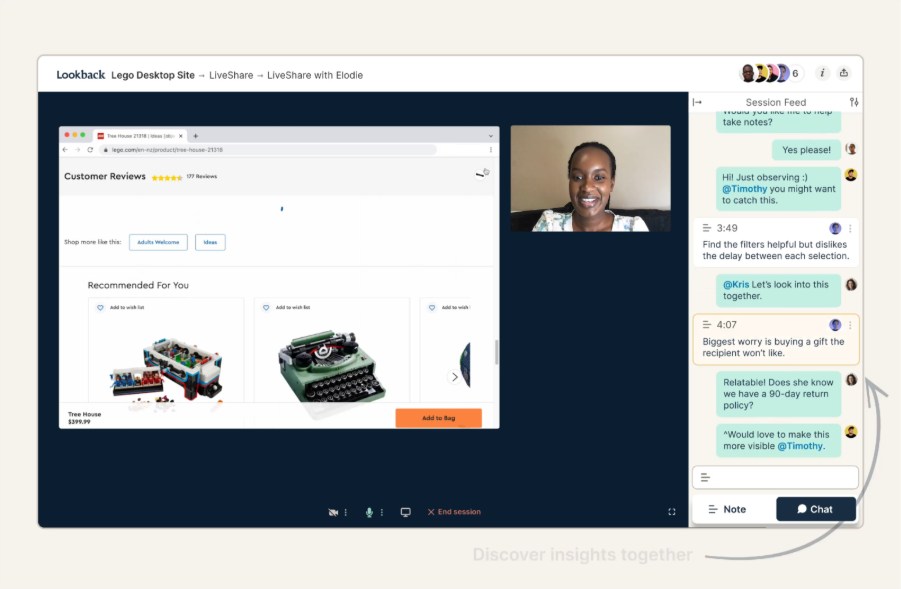This screenshot has height=589, width=901.
Task: Click the review star rating
Action: pos(167,178)
